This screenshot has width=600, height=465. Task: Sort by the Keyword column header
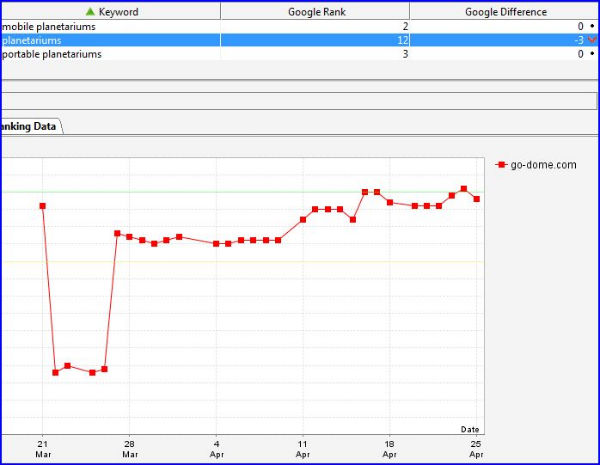point(111,11)
